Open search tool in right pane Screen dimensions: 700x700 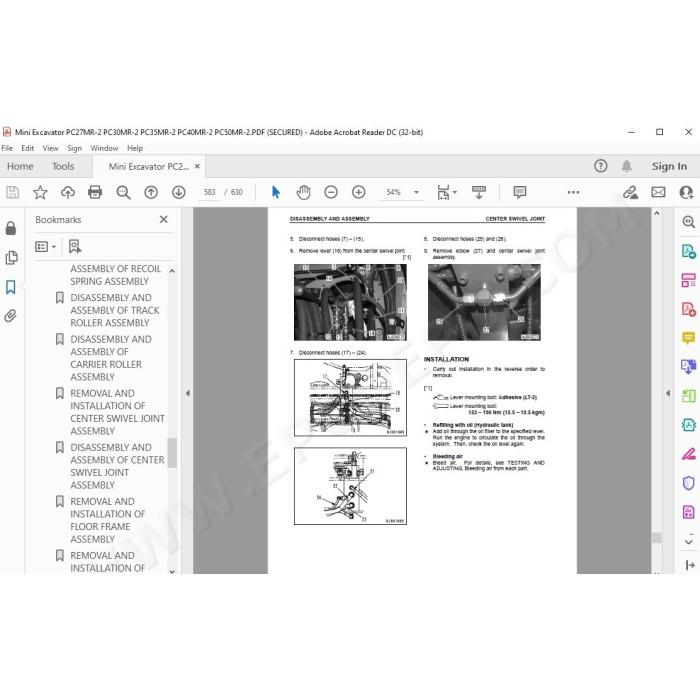688,221
